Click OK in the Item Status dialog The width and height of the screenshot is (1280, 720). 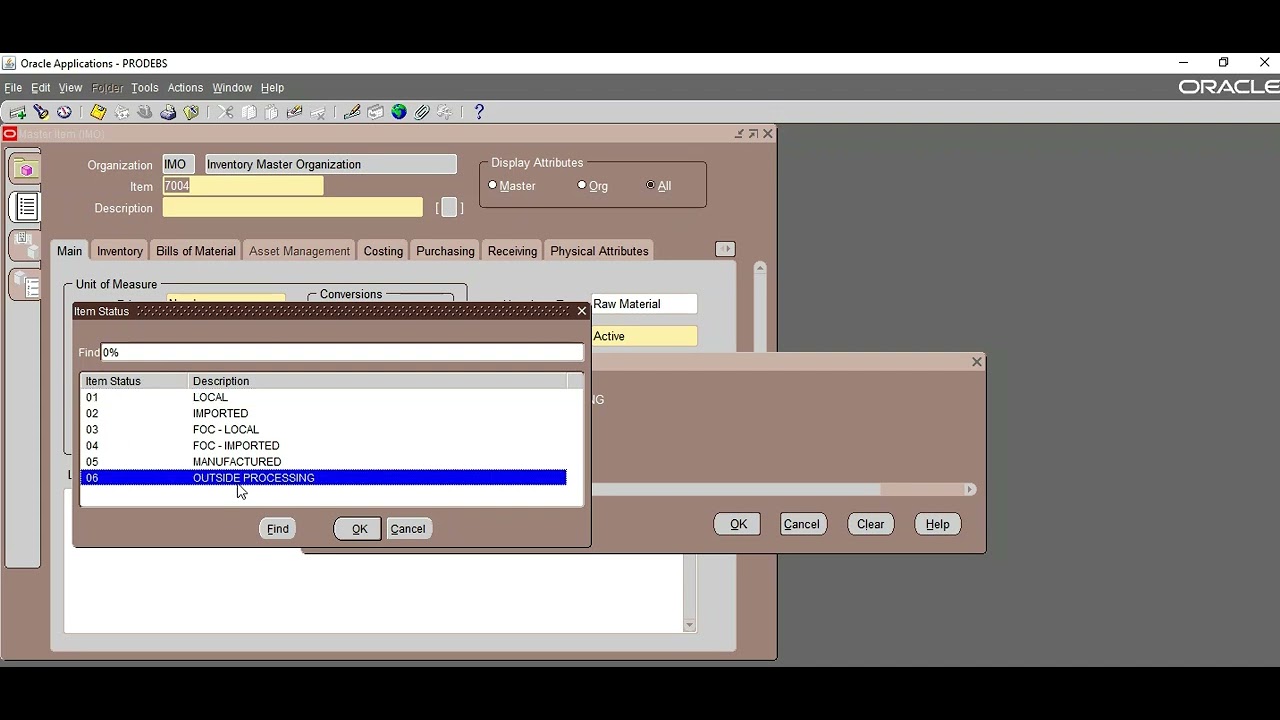pyautogui.click(x=359, y=529)
